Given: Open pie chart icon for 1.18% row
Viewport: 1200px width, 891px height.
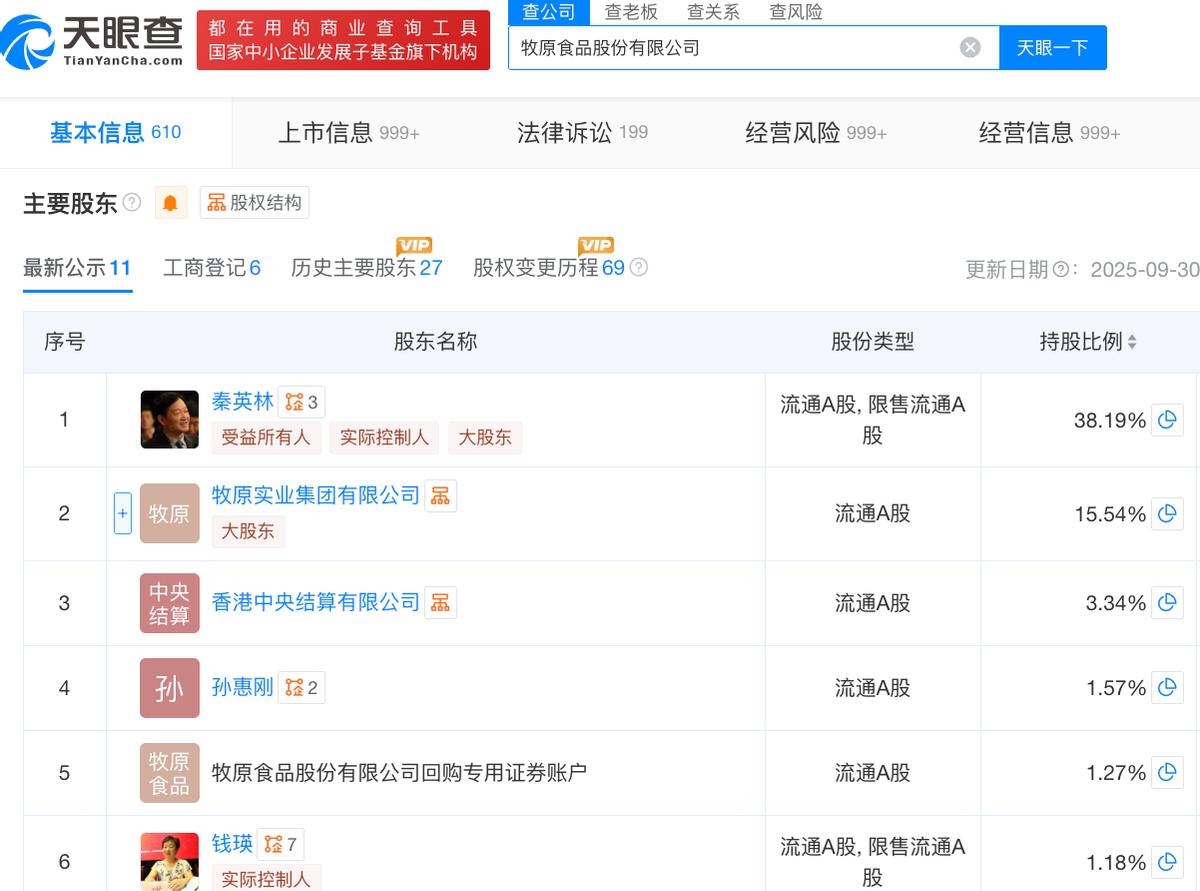Looking at the screenshot, I should point(1167,862).
